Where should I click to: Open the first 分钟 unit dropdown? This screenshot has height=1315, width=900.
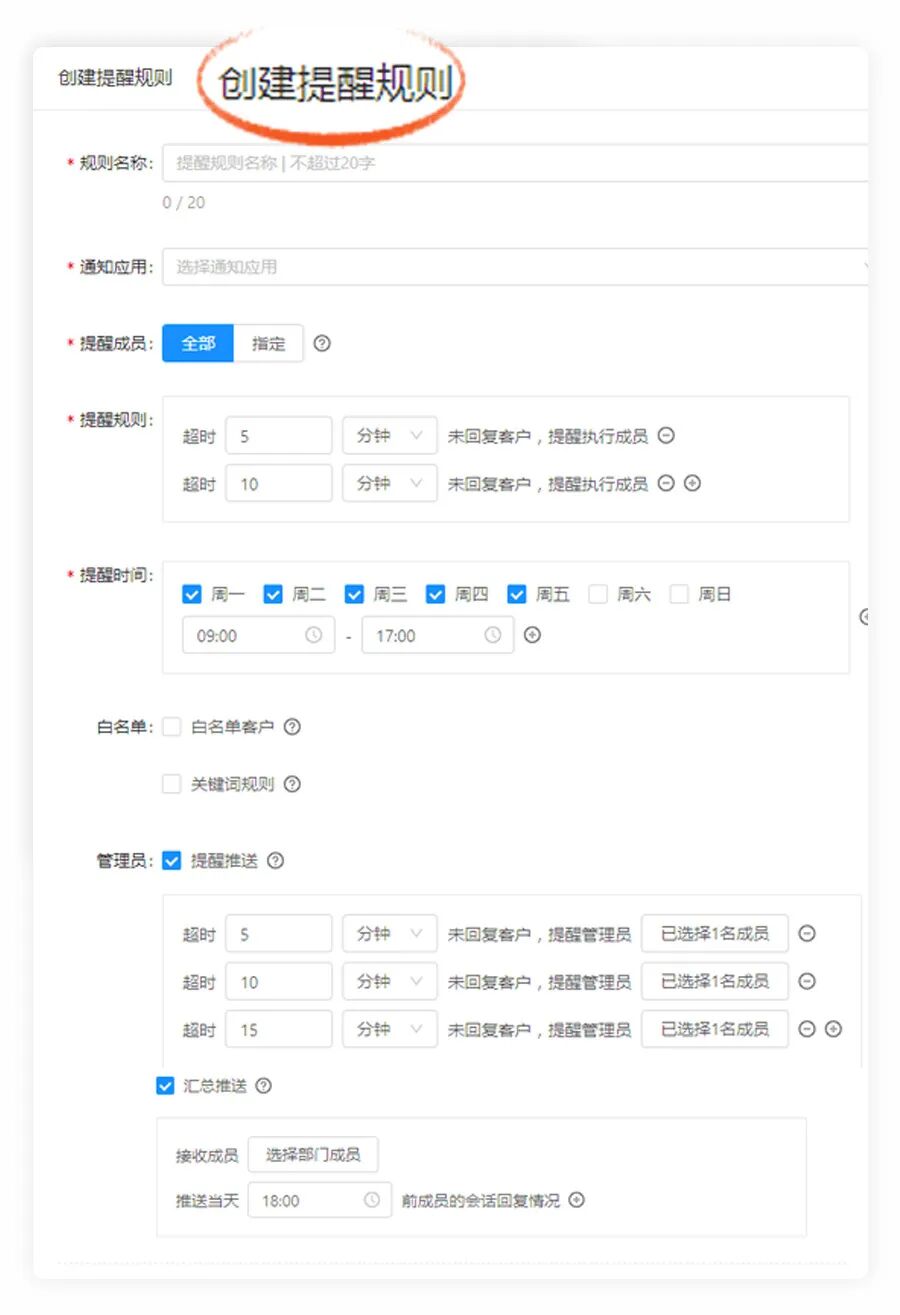coord(389,436)
